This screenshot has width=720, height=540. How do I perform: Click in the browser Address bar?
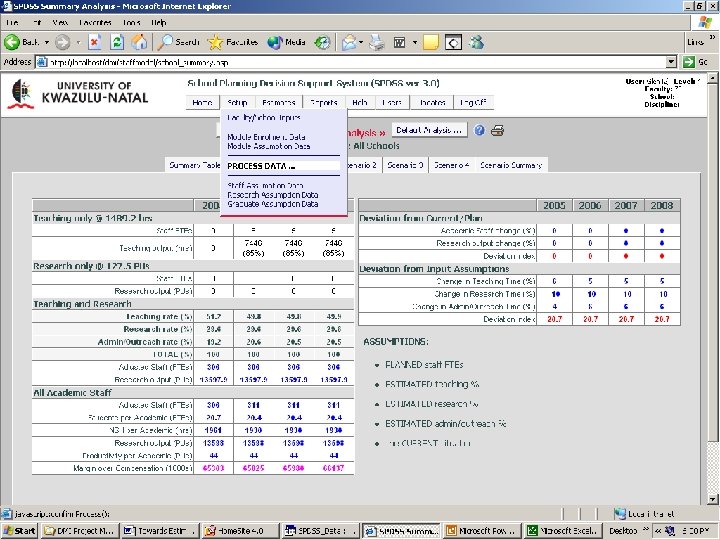click(x=350, y=61)
